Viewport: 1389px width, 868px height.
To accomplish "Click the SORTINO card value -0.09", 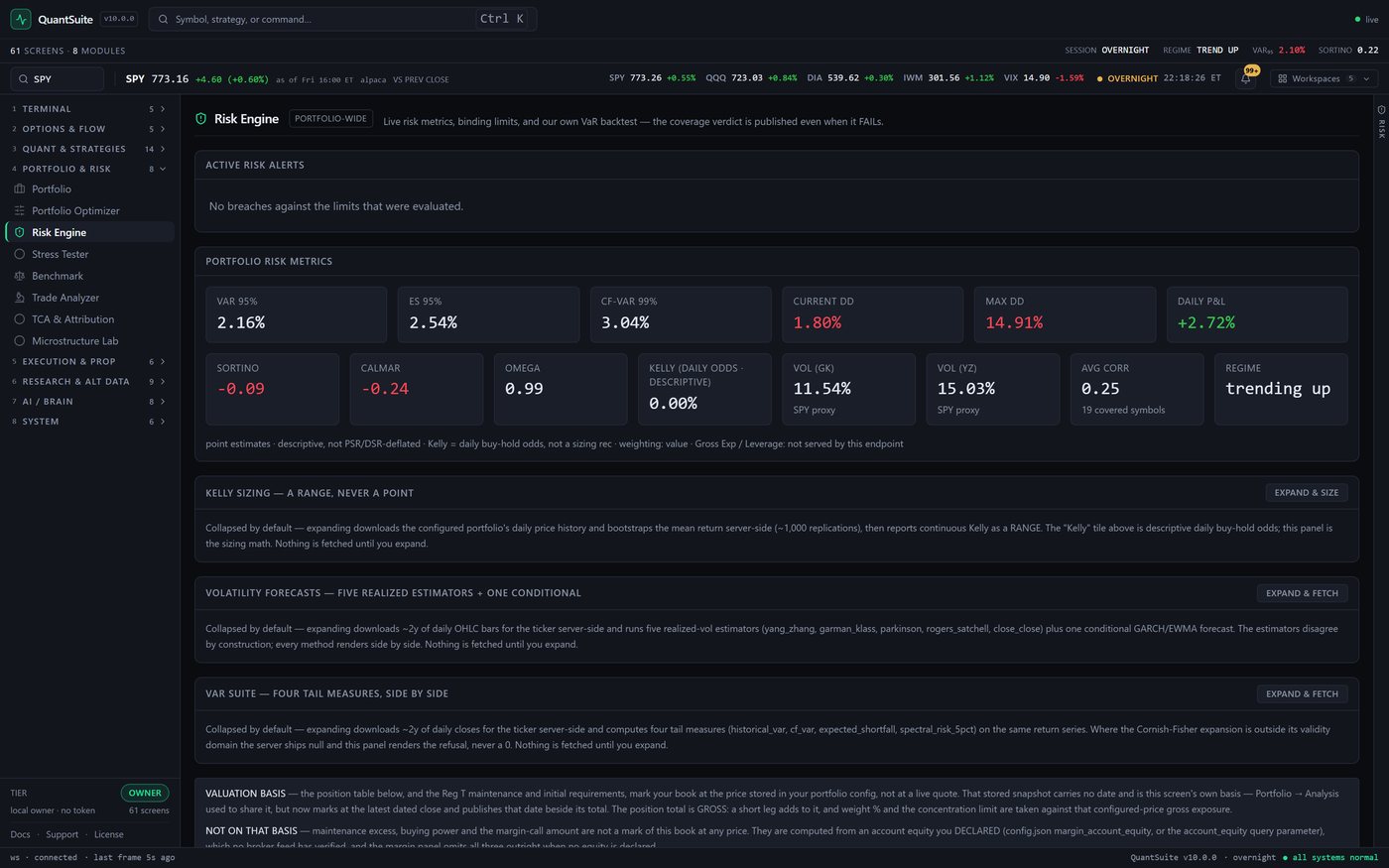I will coord(241,389).
